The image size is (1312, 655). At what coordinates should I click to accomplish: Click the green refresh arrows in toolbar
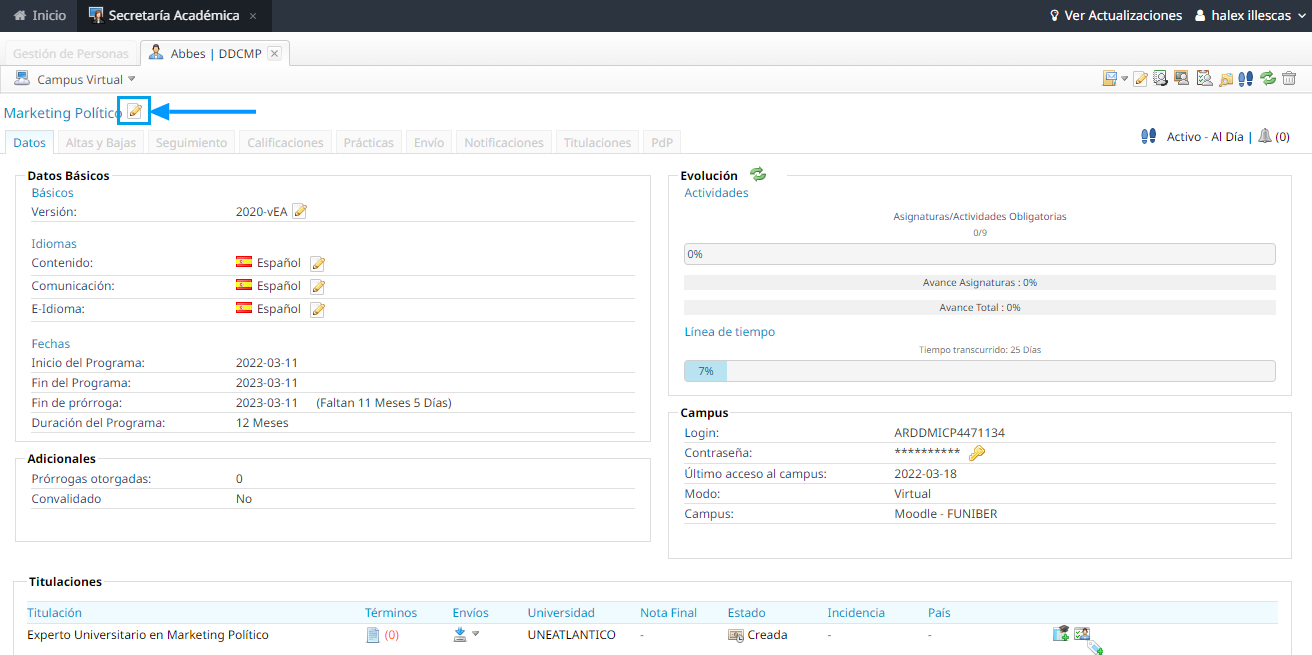point(1268,79)
